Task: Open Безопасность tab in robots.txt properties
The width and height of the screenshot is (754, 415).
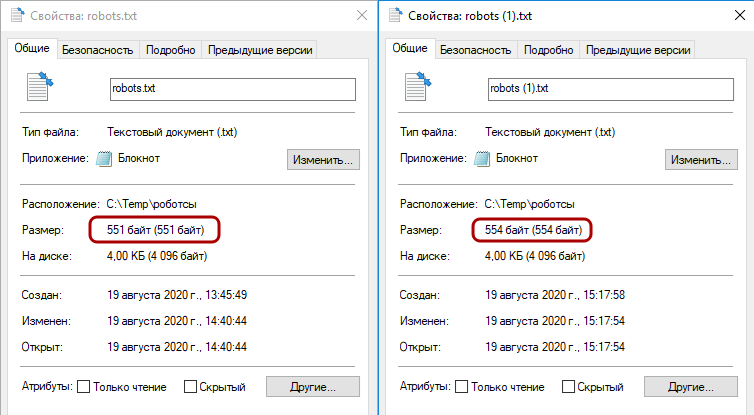Action: click(x=98, y=49)
